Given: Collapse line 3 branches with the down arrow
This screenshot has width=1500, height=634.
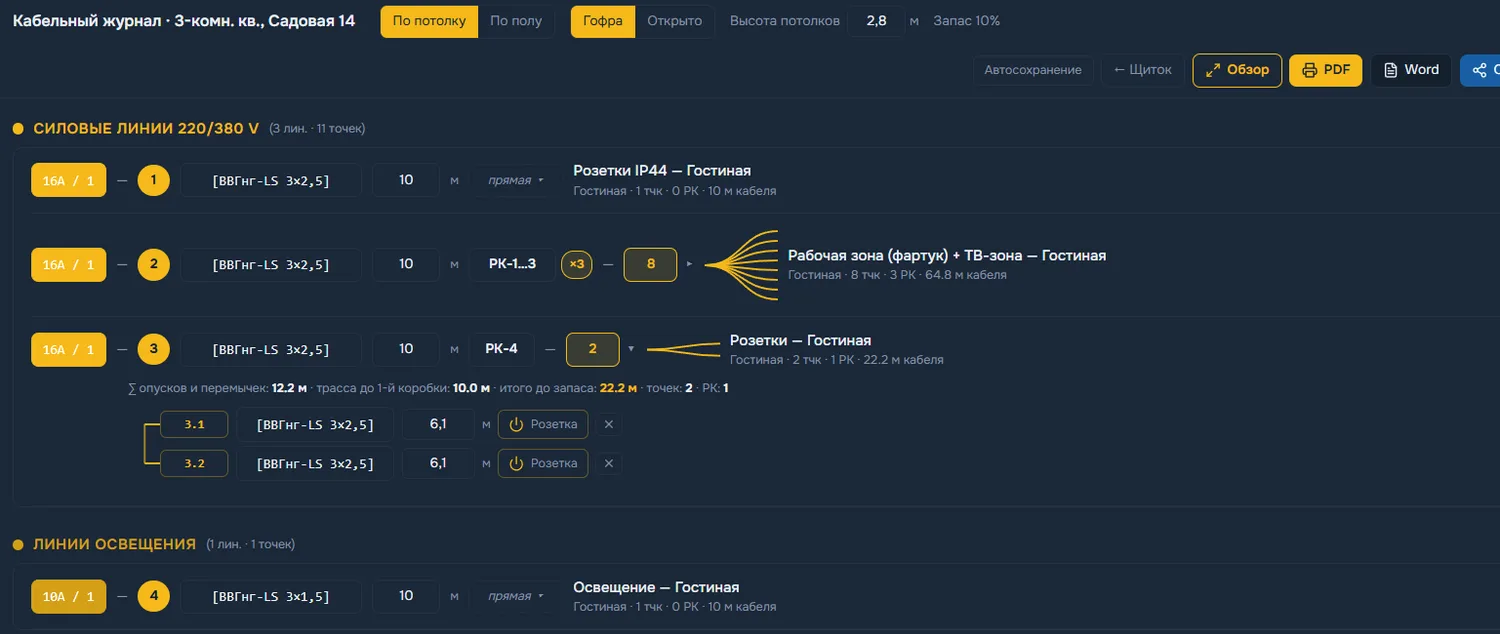Looking at the screenshot, I should pos(630,349).
